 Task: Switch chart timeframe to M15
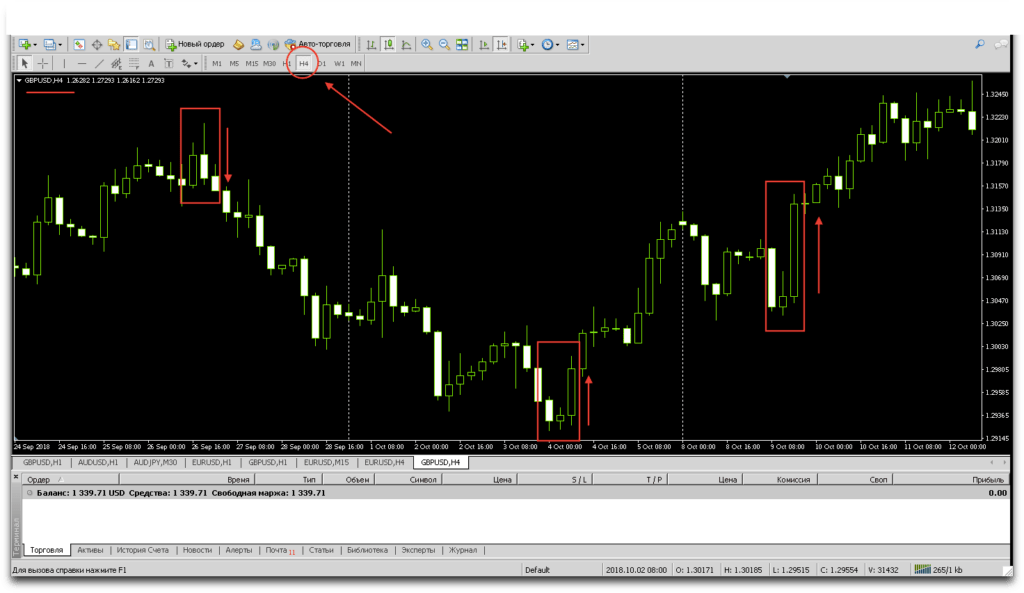pyautogui.click(x=250, y=63)
